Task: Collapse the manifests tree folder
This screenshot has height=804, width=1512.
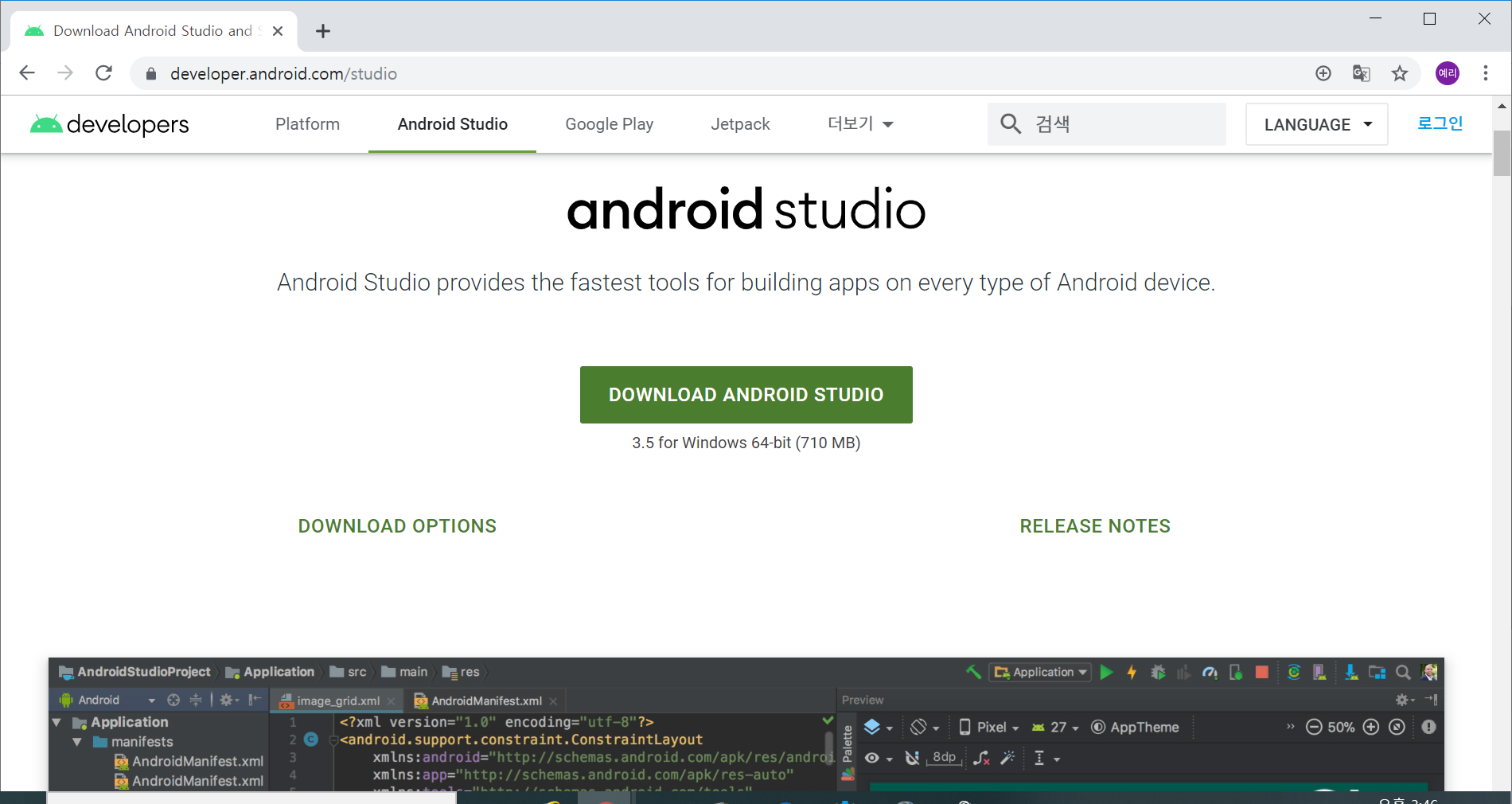Action: coord(77,742)
